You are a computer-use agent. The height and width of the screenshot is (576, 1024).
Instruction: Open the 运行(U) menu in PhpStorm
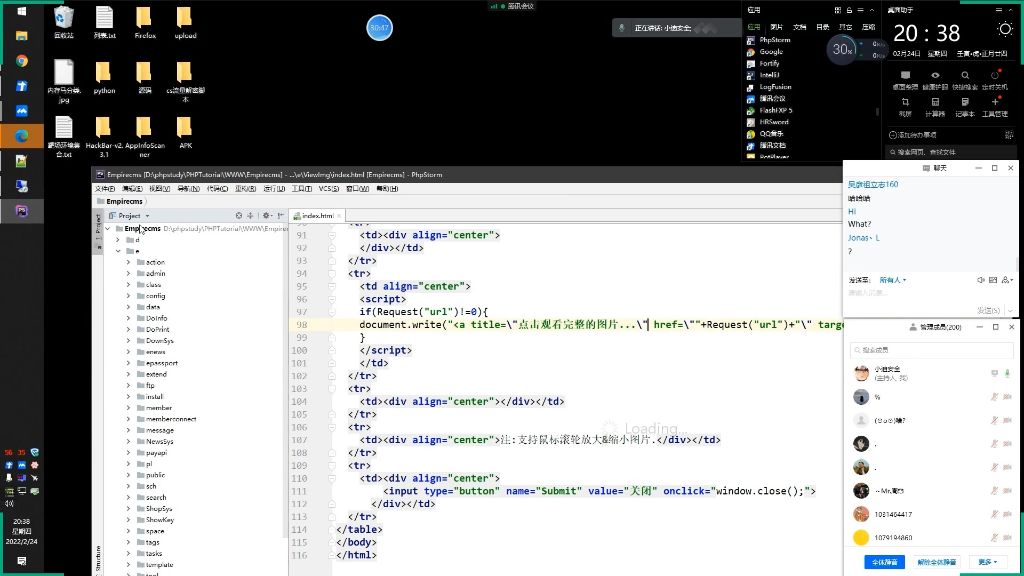[x=274, y=189]
